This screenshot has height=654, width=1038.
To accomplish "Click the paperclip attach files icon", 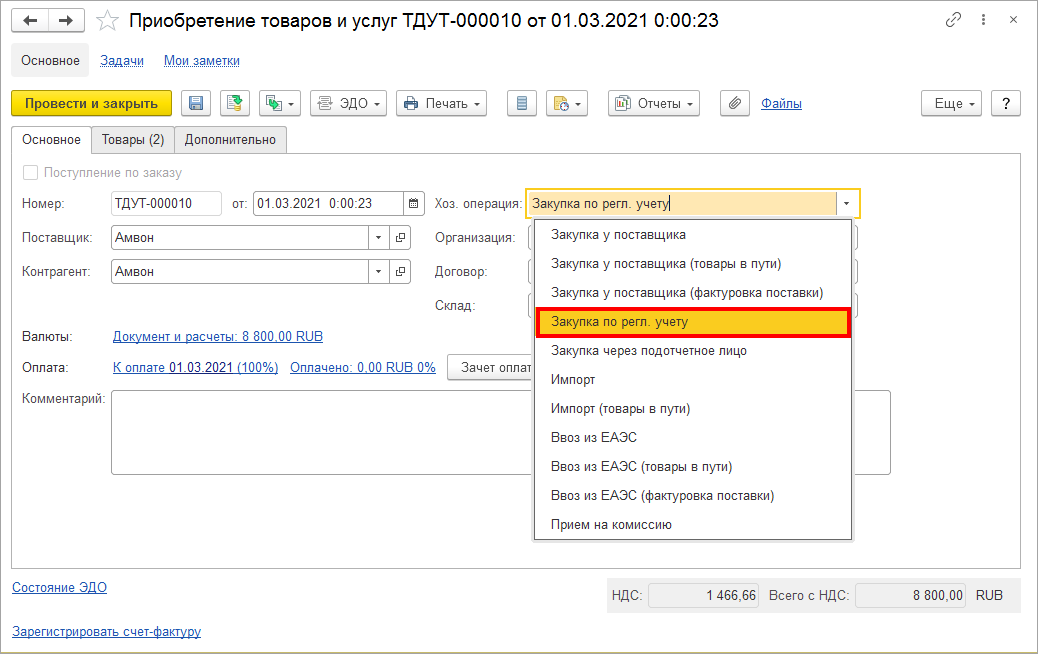I will coord(735,103).
